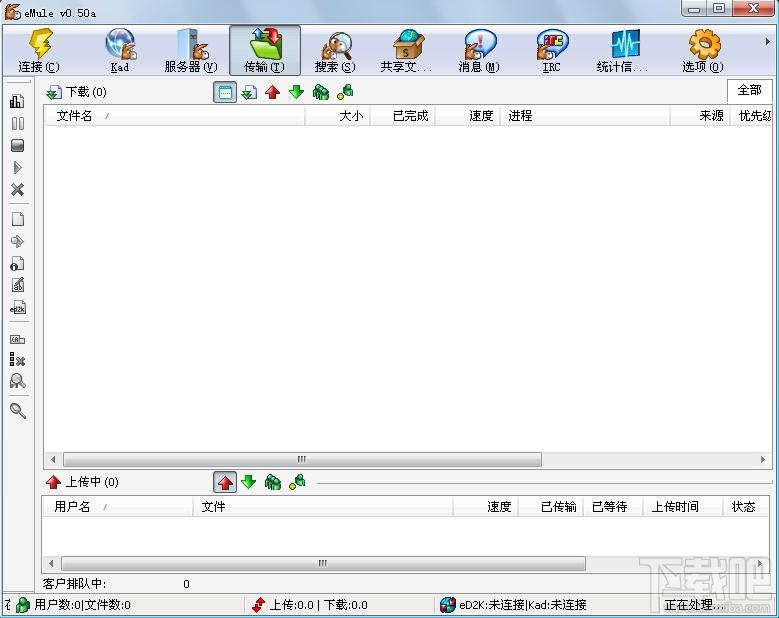Click the sidebar edit comments icon
Viewport: 779px width, 618px height.
(x=18, y=285)
